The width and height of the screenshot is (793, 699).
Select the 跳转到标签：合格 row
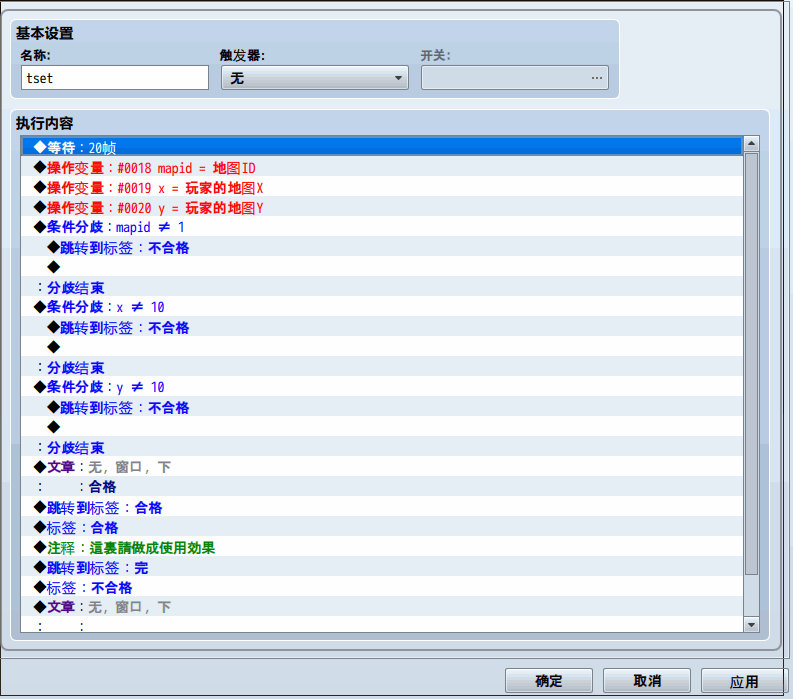click(x=382, y=507)
